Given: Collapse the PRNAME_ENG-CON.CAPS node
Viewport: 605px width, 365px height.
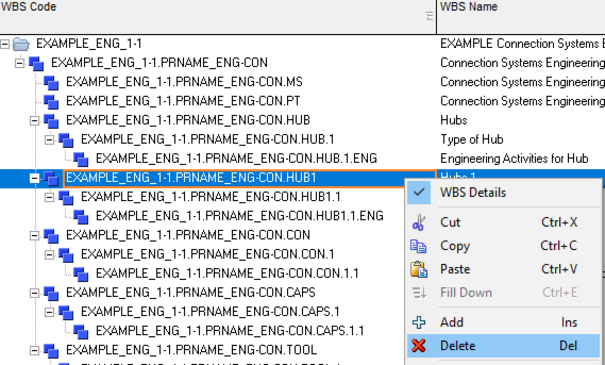Looking at the screenshot, I should 34,293.
